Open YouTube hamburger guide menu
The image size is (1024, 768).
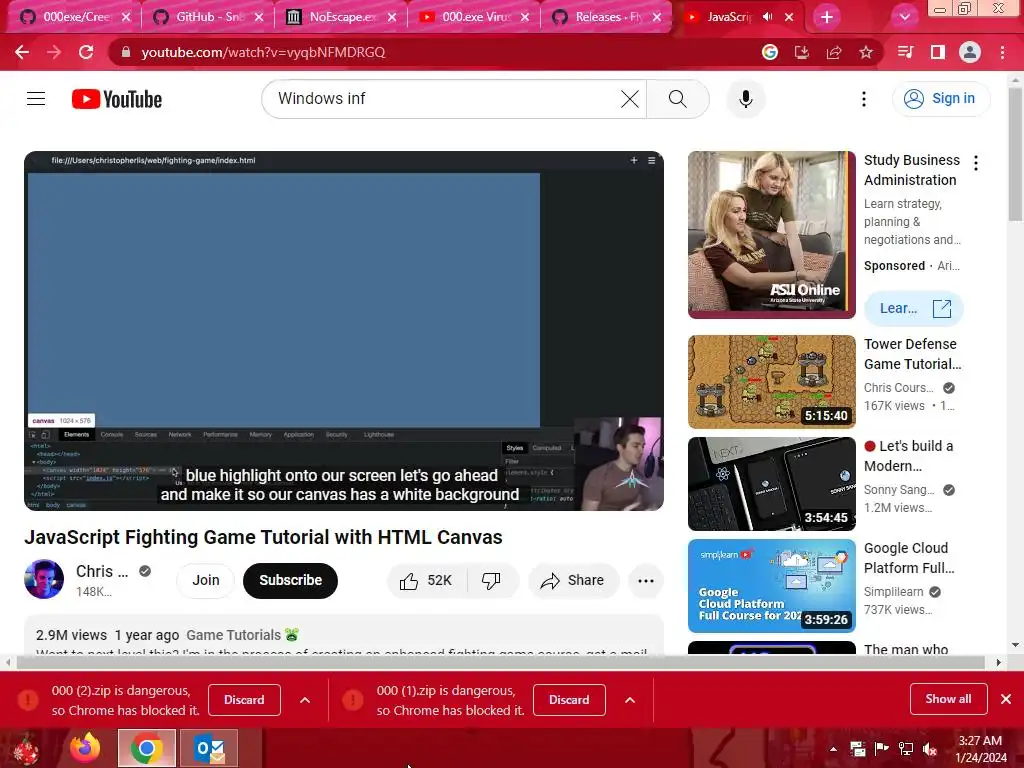(x=36, y=99)
